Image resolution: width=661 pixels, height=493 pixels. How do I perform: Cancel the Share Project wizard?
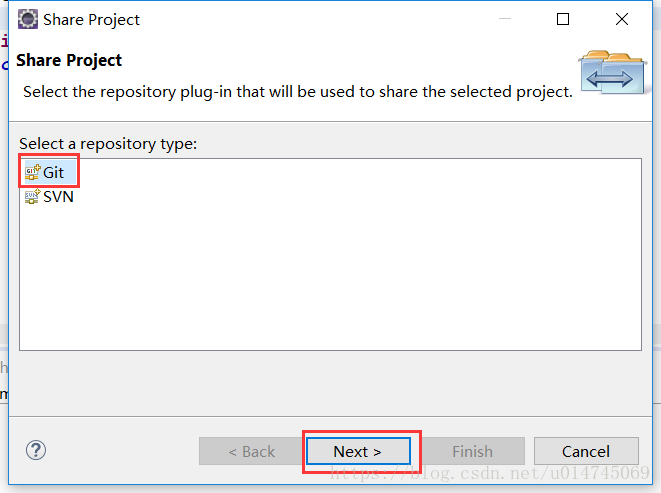586,451
